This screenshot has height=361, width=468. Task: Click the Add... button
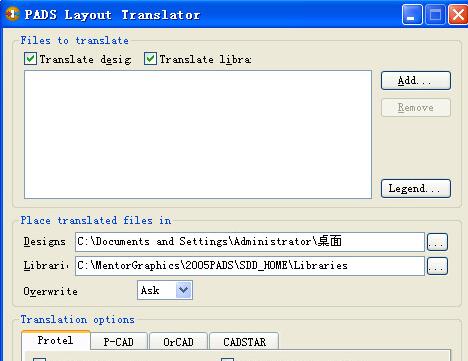pos(416,80)
